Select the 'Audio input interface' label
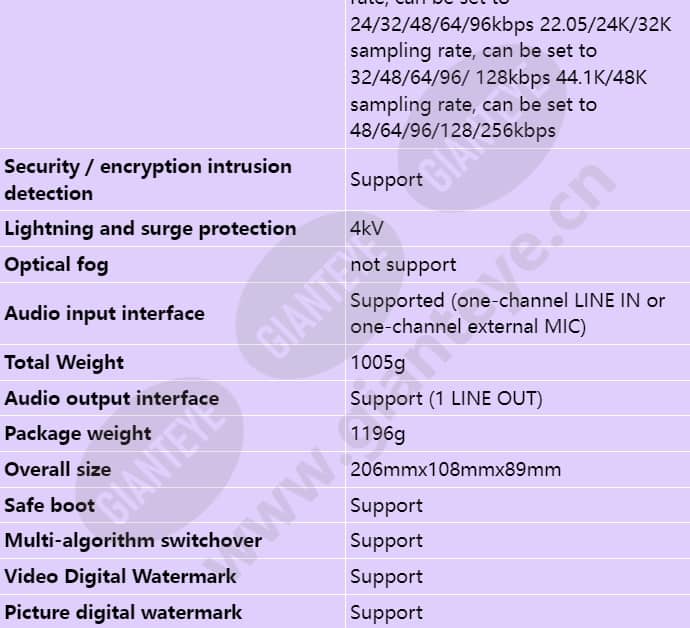 (x=104, y=313)
